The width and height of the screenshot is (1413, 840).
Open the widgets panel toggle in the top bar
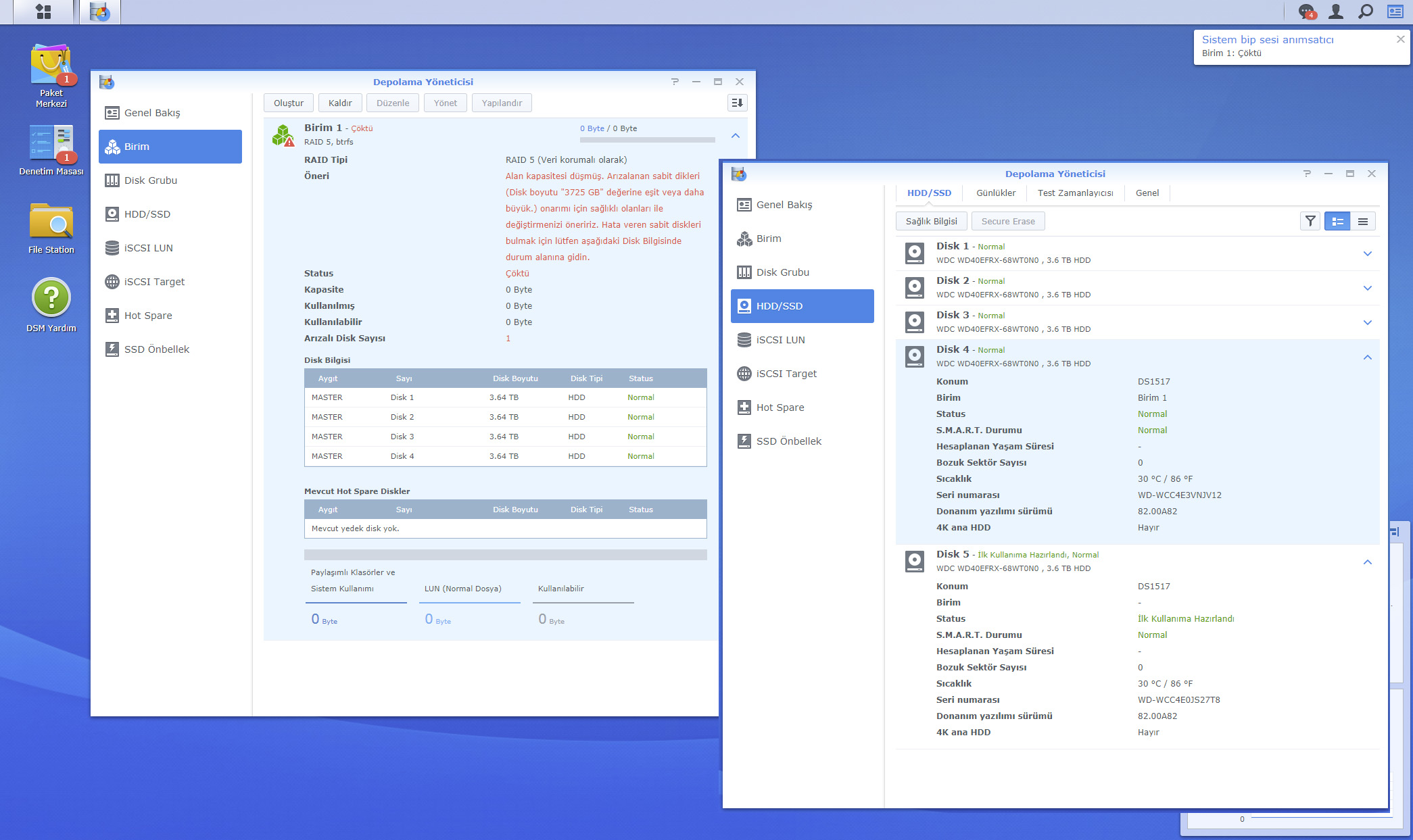point(1395,11)
